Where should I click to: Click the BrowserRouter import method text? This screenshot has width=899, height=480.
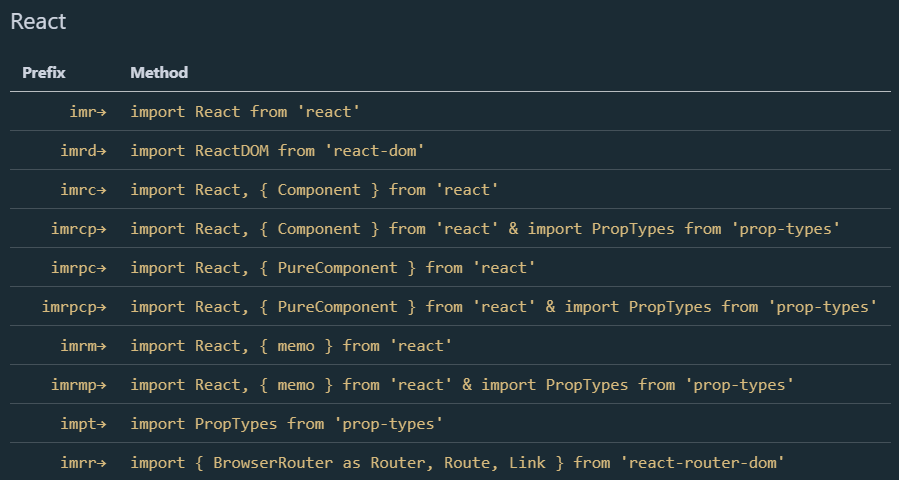(457, 462)
